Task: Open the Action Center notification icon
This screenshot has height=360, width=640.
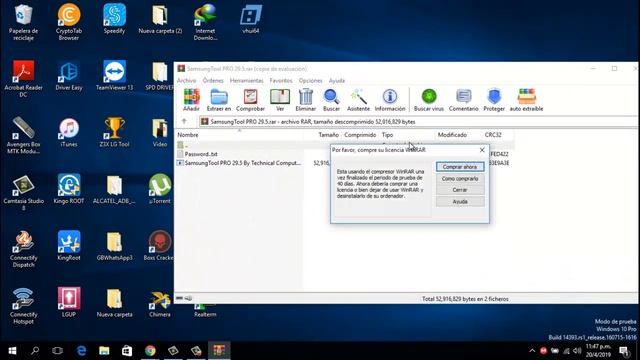Action: pyautogui.click(x=624, y=351)
